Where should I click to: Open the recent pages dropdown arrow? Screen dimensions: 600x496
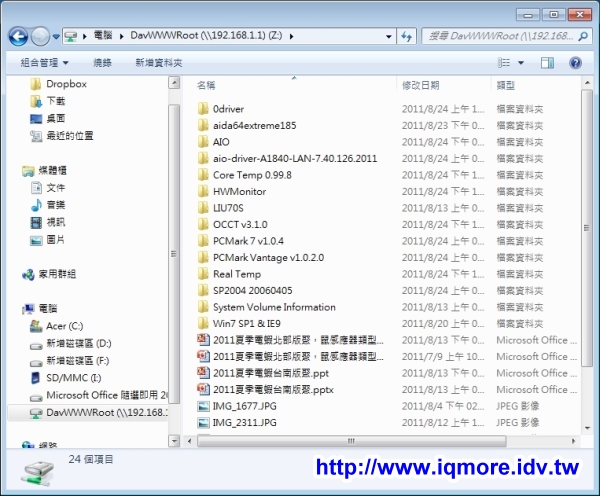click(x=56, y=37)
